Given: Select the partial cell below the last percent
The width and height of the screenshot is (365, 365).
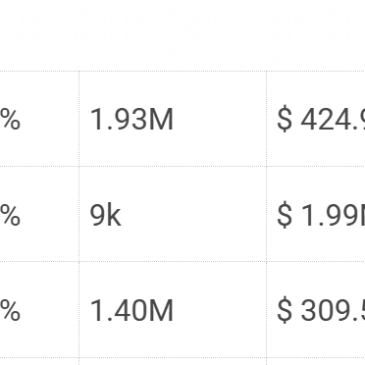Looking at the screenshot, I should [39, 362].
